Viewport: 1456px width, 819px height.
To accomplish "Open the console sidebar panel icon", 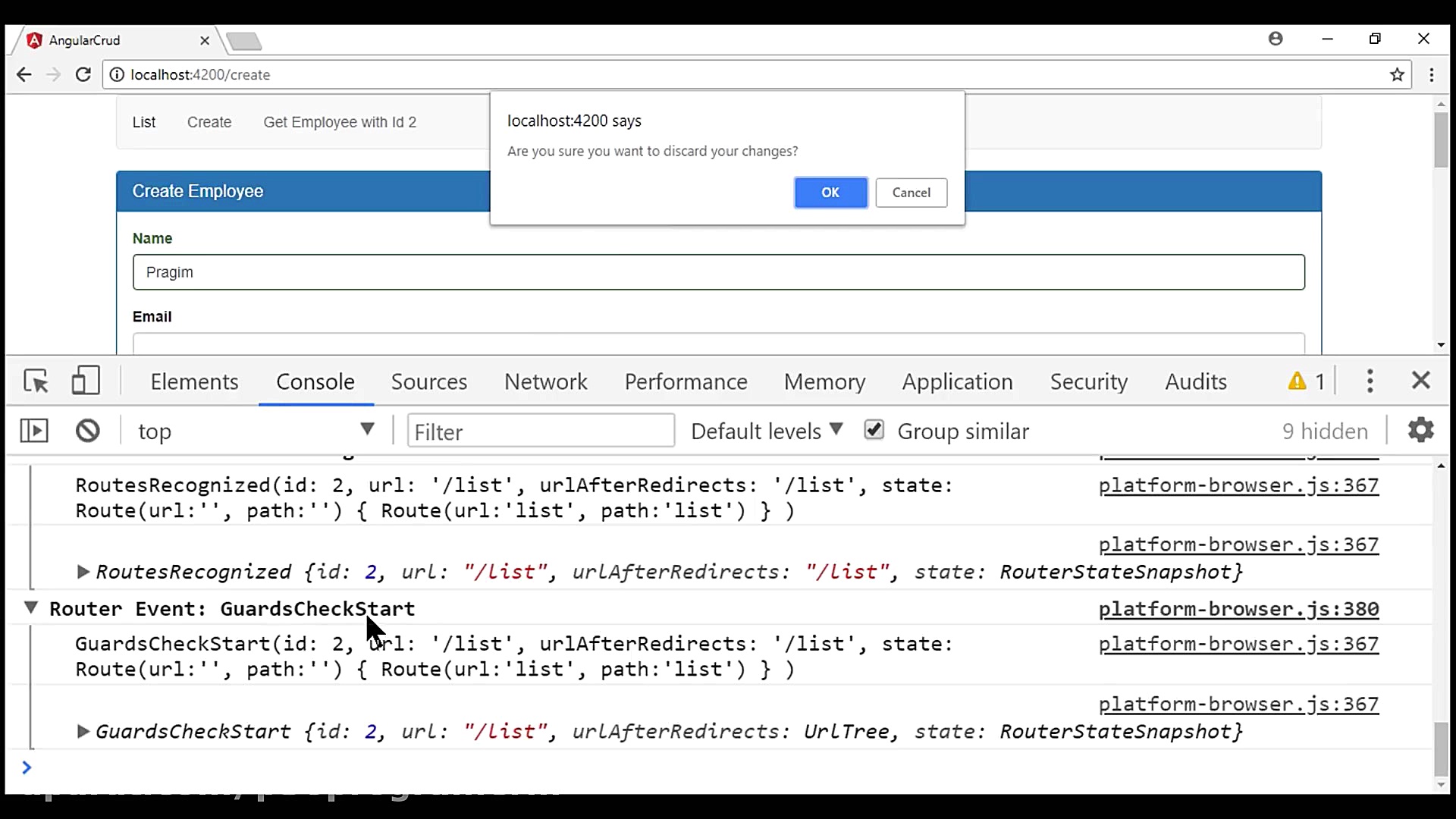I will point(33,431).
